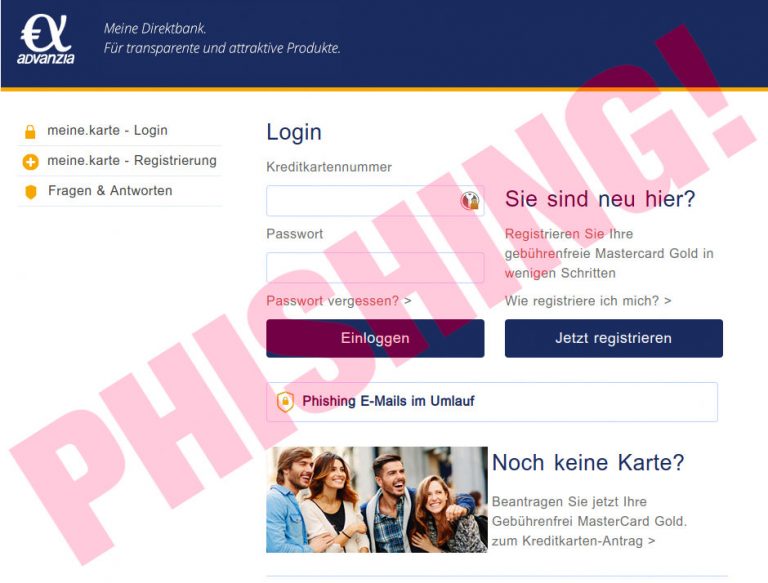Click the photo of four smiling people
The width and height of the screenshot is (768, 583).
click(x=377, y=500)
